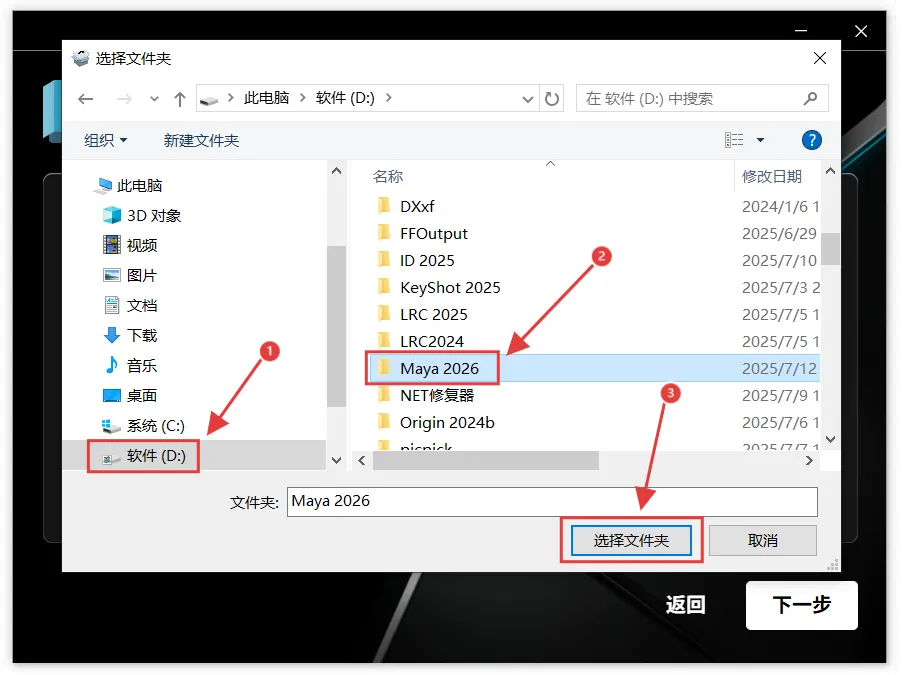The height and width of the screenshot is (675, 902).
Task: Minimize the installer window
Action: tap(801, 30)
